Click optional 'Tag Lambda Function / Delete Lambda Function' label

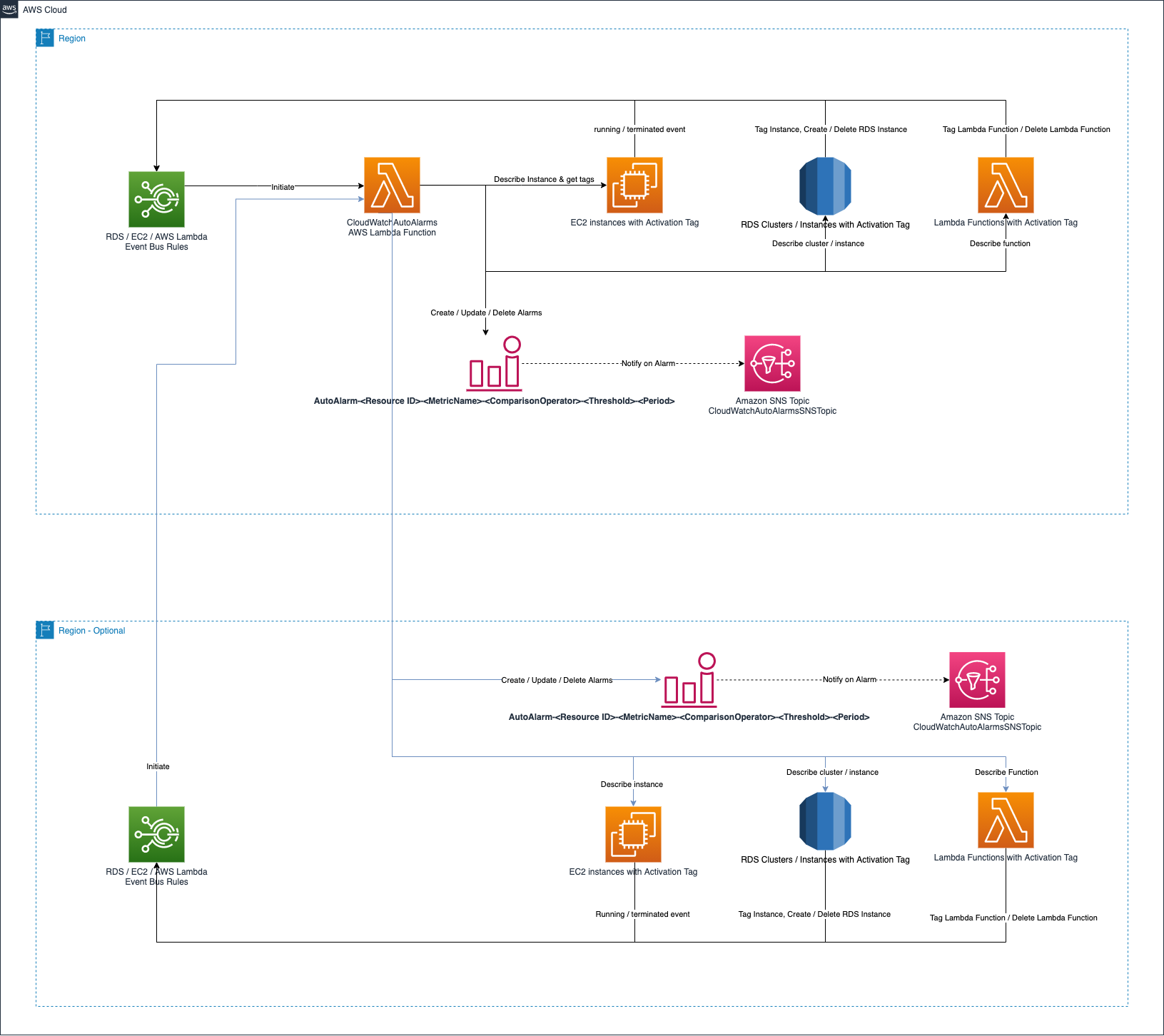point(1013,918)
